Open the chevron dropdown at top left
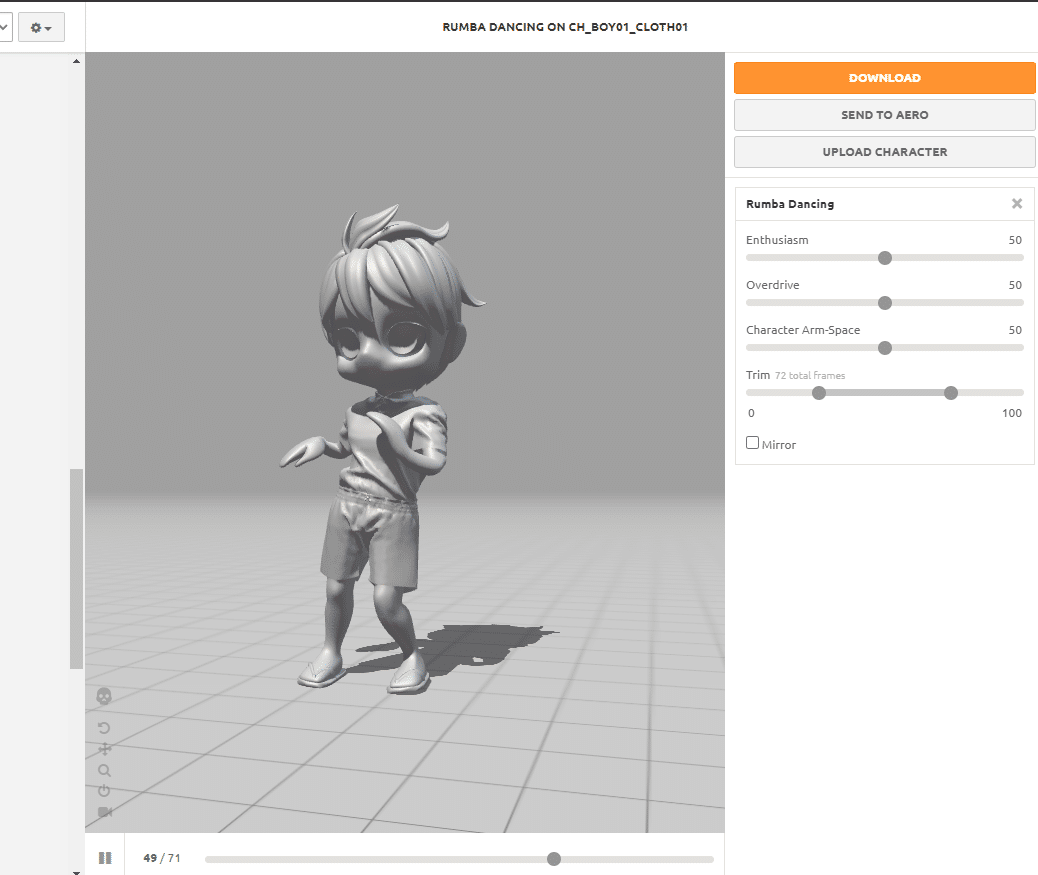Image resolution: width=1038 pixels, height=875 pixels. click(x=4, y=27)
